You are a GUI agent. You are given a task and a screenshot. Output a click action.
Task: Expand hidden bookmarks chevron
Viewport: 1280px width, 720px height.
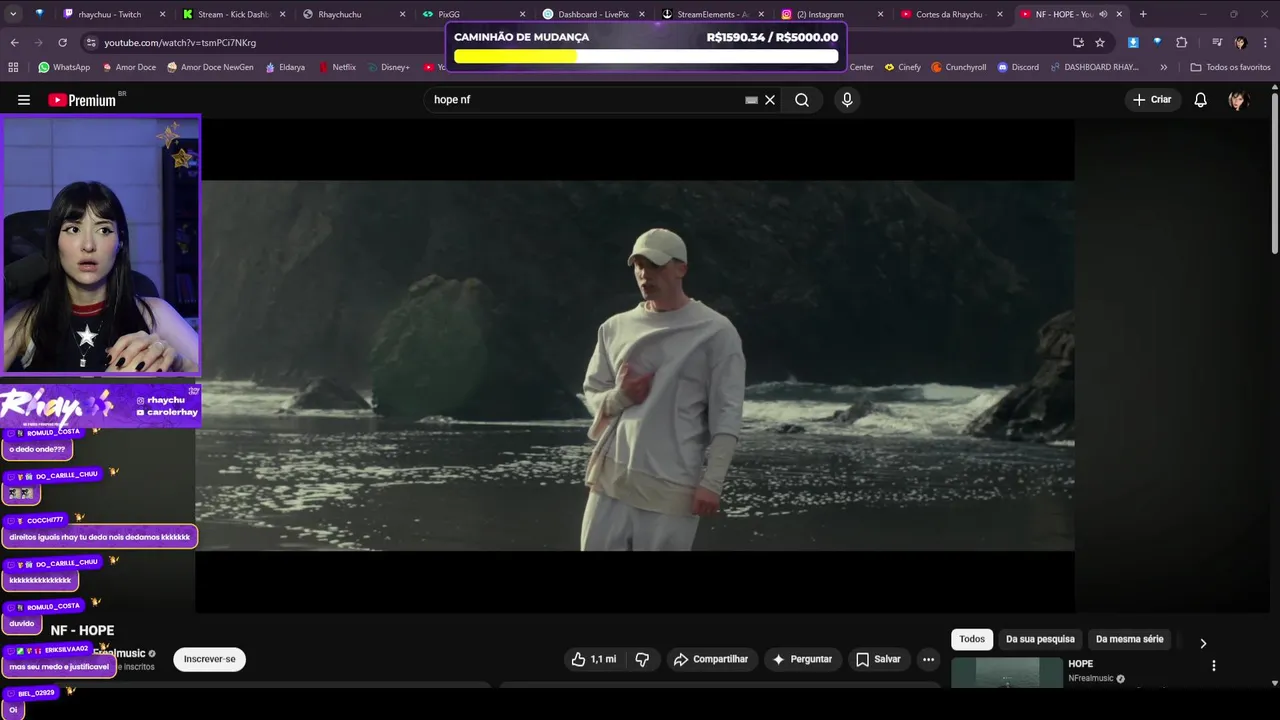1163,67
